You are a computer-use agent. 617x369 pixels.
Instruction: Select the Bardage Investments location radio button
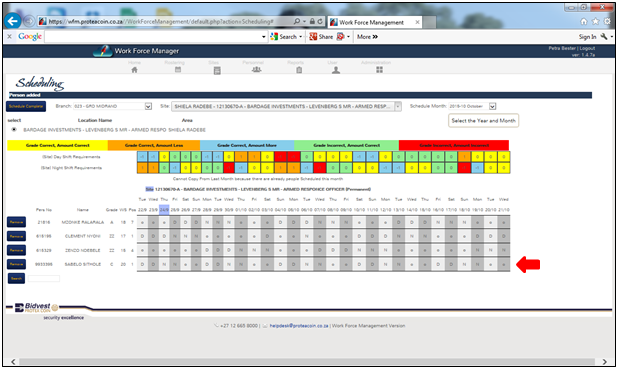14,129
